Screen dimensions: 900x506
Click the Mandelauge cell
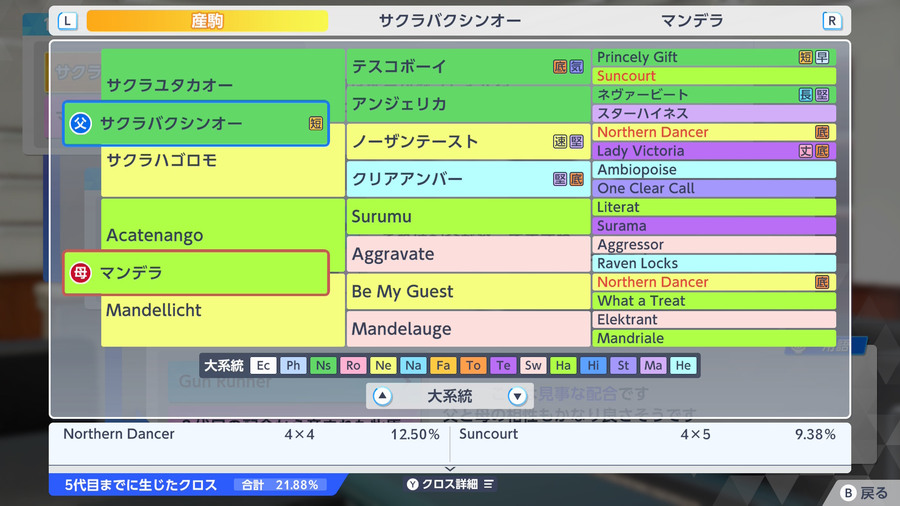click(x=468, y=329)
